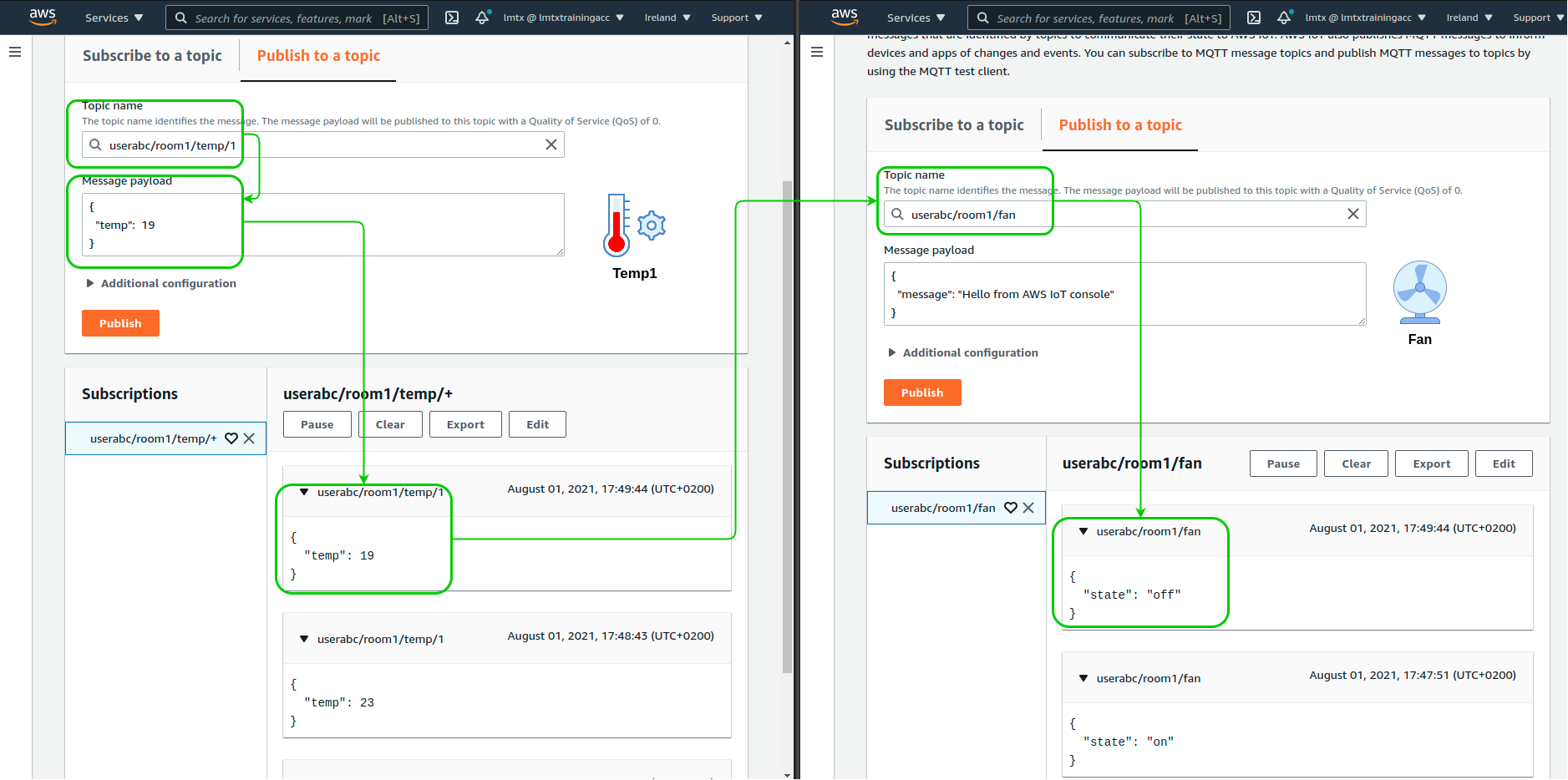This screenshot has width=1568, height=780.
Task: Open account menu lmtx in right window
Action: pyautogui.click(x=1365, y=18)
